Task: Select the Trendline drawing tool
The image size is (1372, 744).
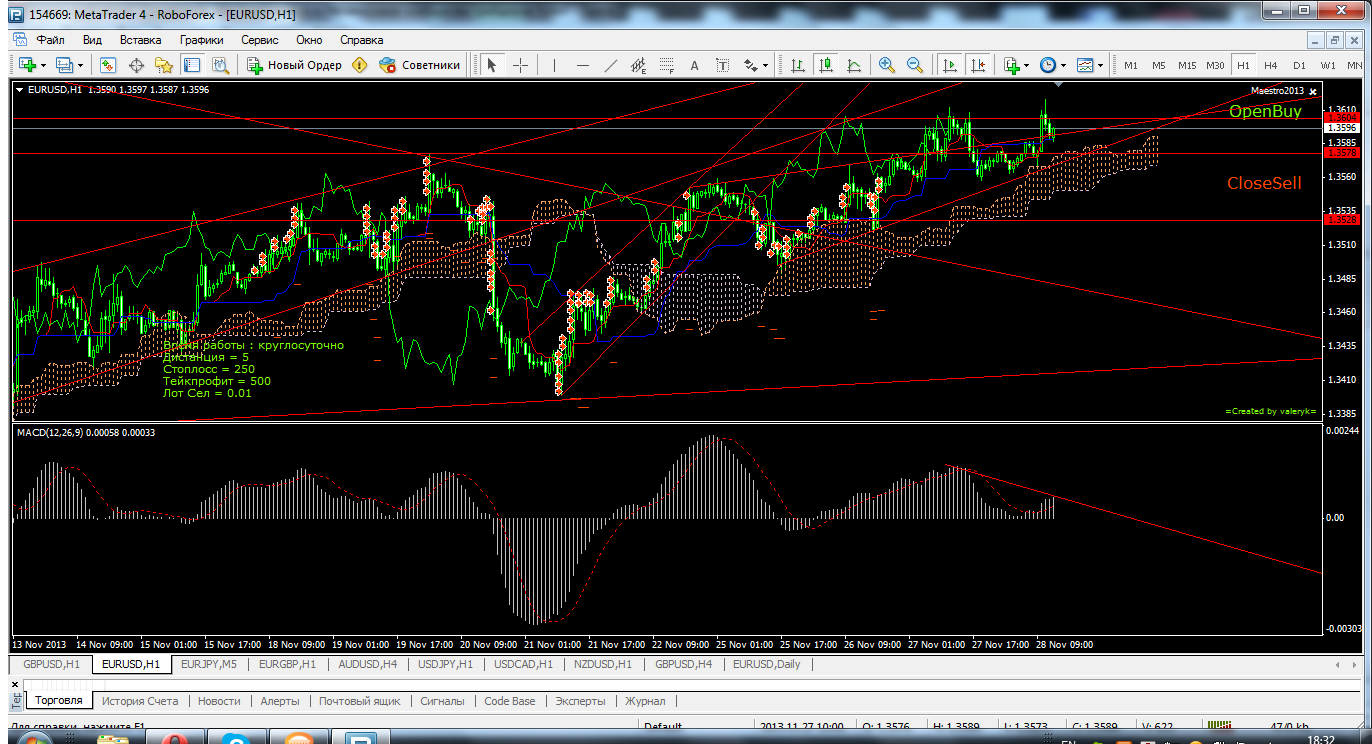Action: (611, 65)
